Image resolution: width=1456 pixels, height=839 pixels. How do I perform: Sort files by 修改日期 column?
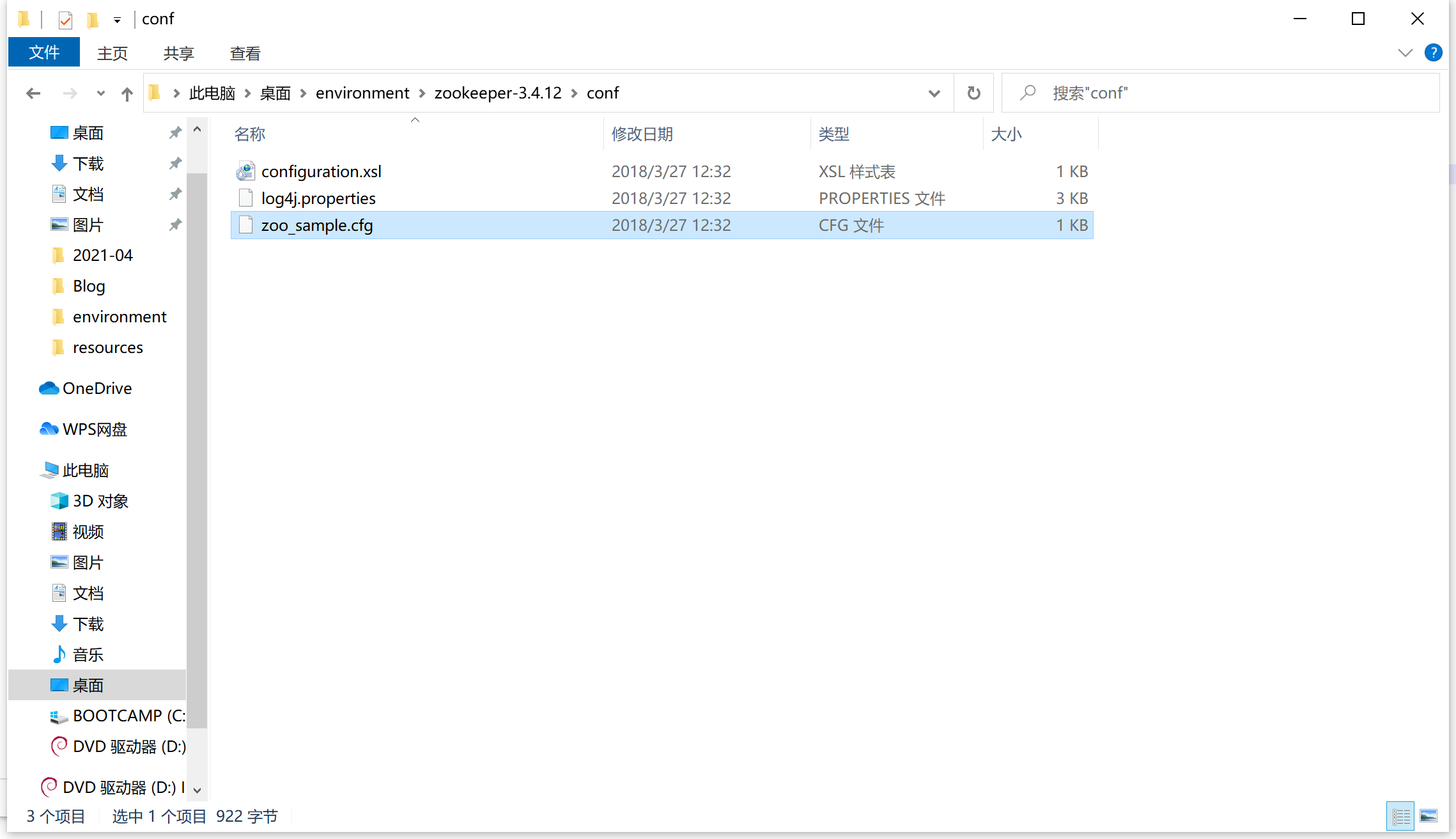(x=642, y=134)
